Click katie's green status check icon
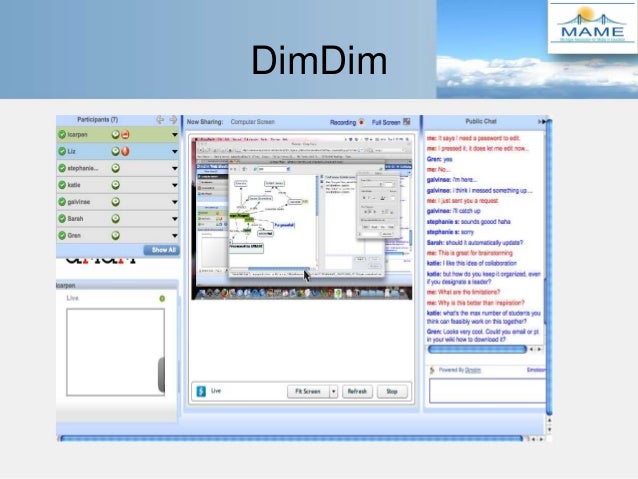The image size is (638, 479). pos(62,185)
